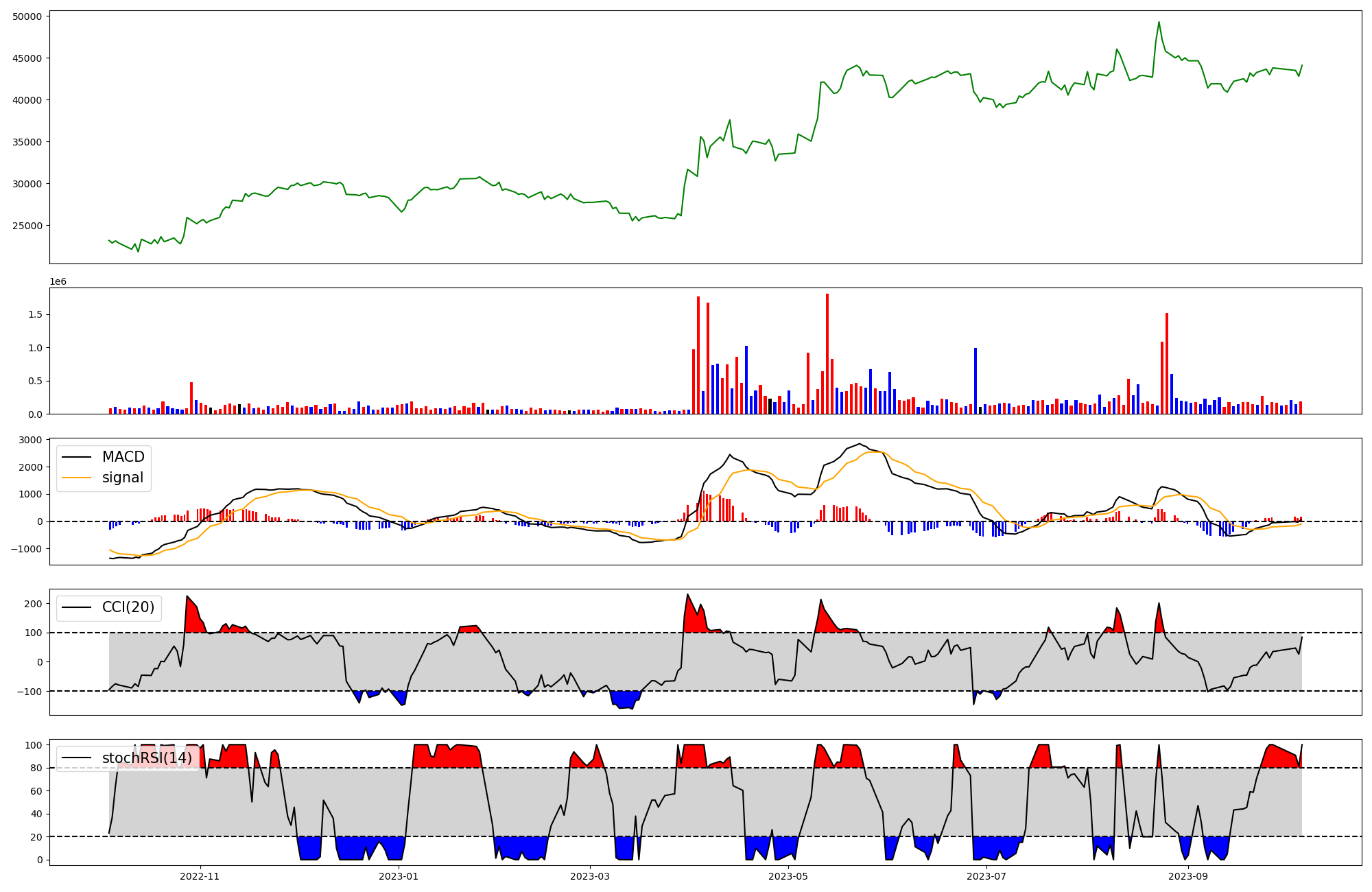Click the black MACD legend line sample
The width and height of the screenshot is (1372, 892).
click(76, 458)
